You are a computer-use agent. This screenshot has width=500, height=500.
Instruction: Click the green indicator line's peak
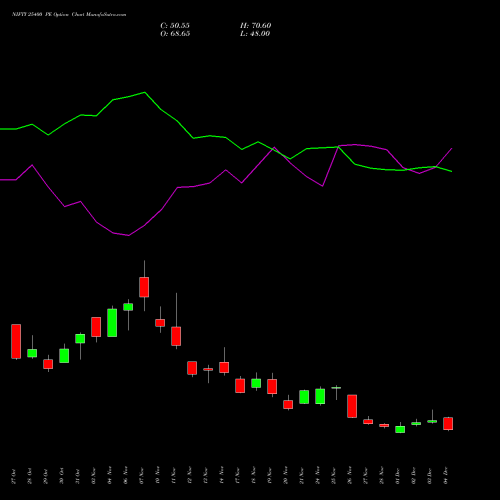point(144,92)
